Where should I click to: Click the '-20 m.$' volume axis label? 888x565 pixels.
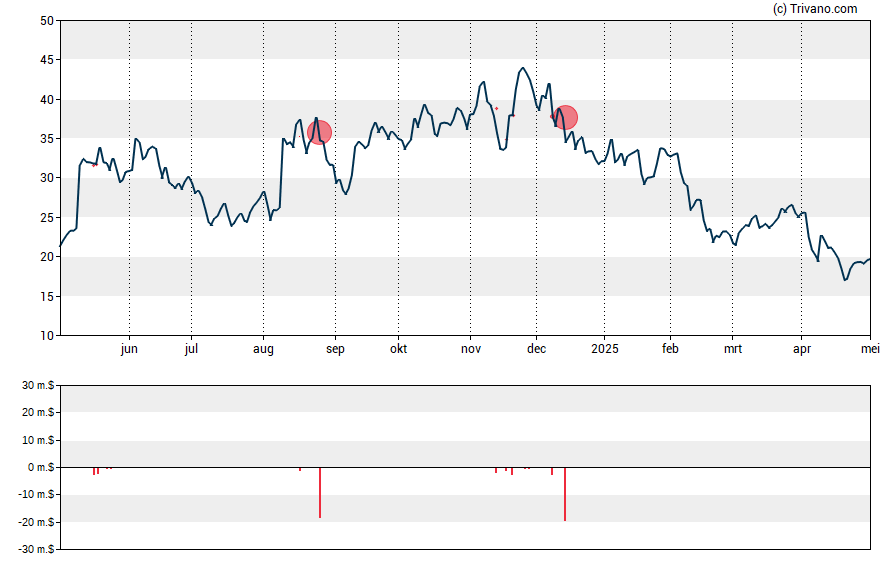(36, 522)
